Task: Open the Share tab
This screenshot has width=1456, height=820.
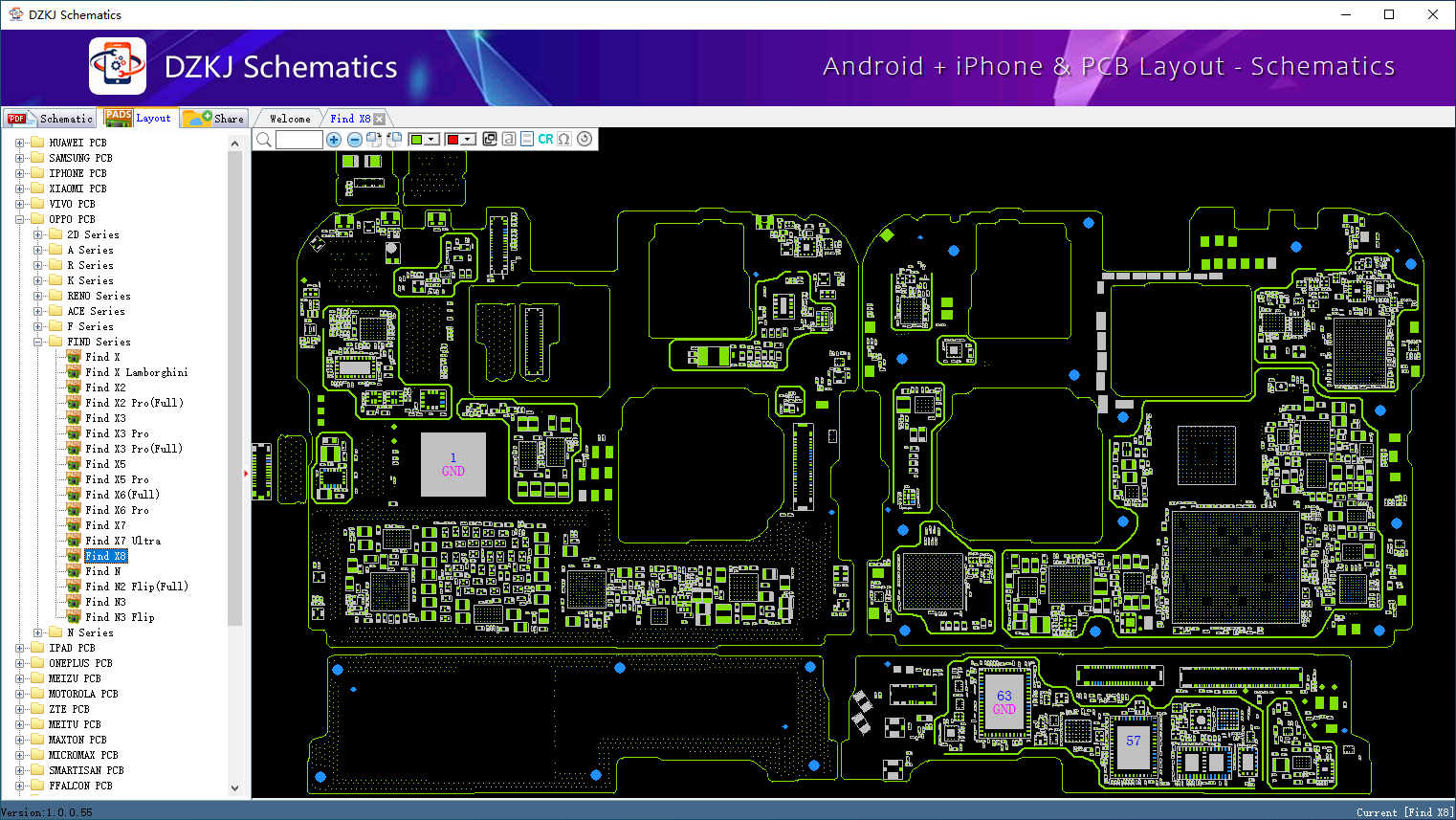Action: (x=214, y=119)
